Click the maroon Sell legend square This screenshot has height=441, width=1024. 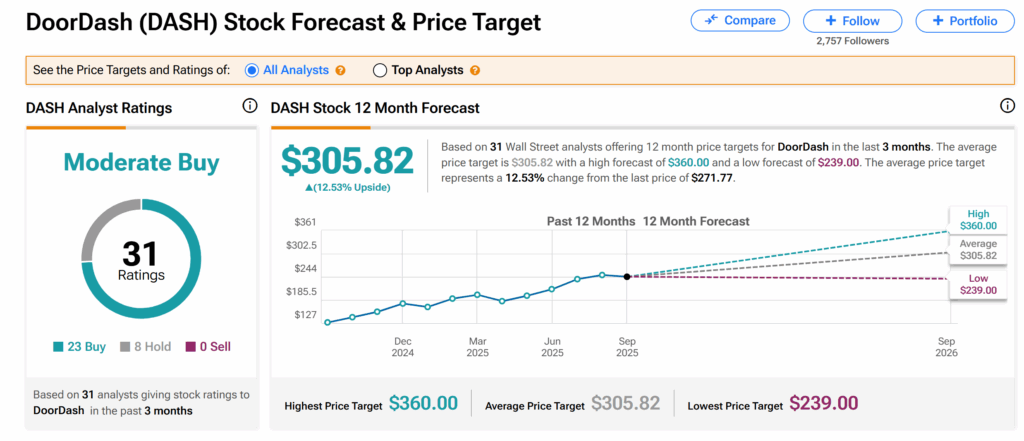click(x=192, y=347)
